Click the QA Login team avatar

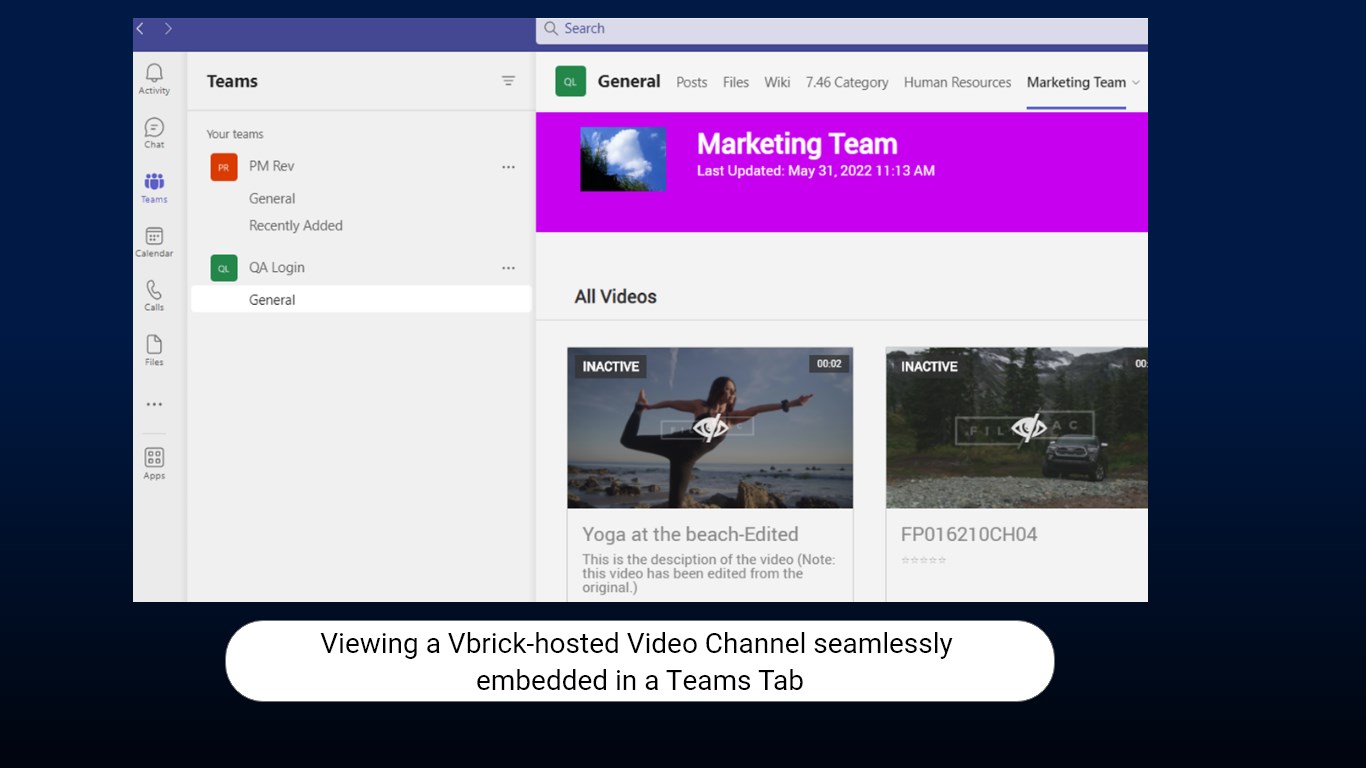224,268
